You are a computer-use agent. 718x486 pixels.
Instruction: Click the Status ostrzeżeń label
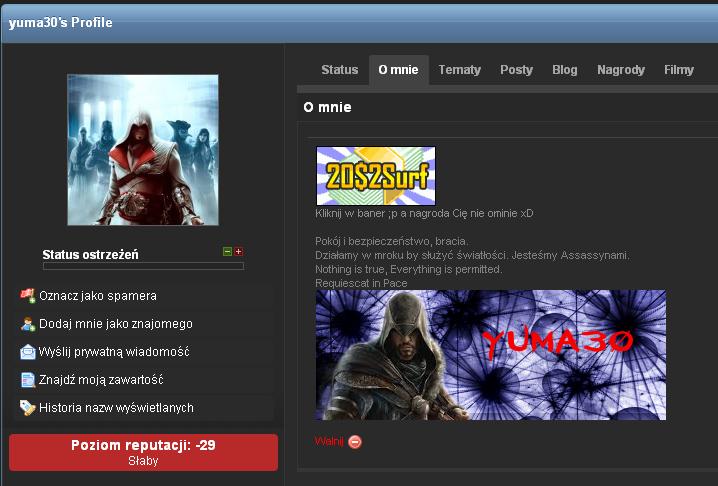pos(90,255)
